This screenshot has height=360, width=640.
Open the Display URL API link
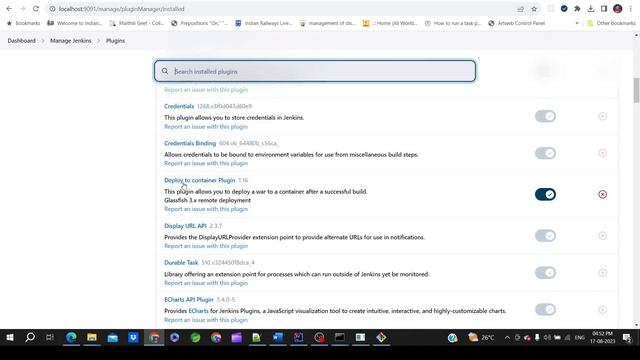coord(185,226)
